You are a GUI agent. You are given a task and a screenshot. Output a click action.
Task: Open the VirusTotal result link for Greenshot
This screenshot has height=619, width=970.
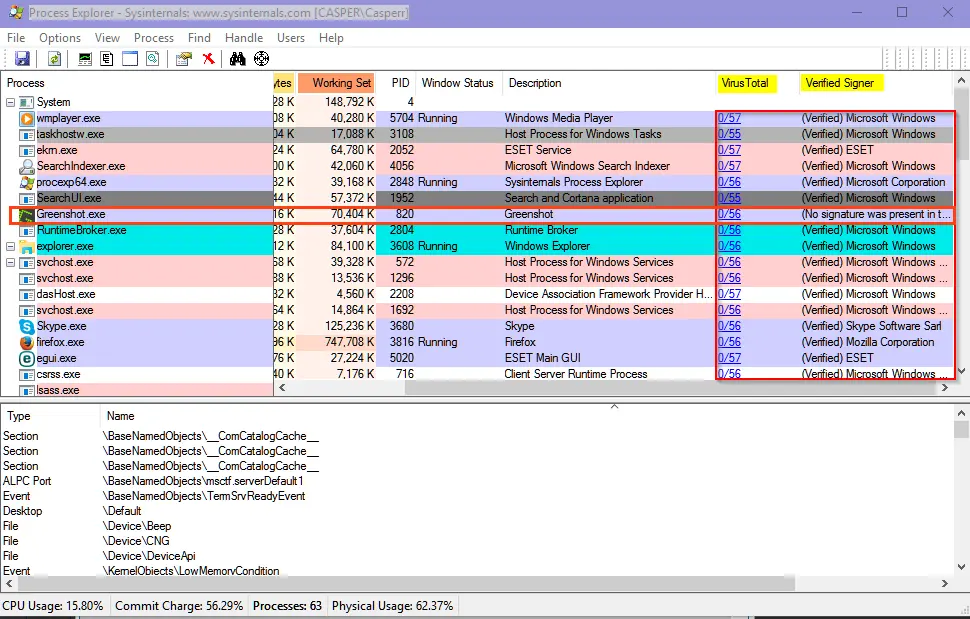click(x=729, y=214)
